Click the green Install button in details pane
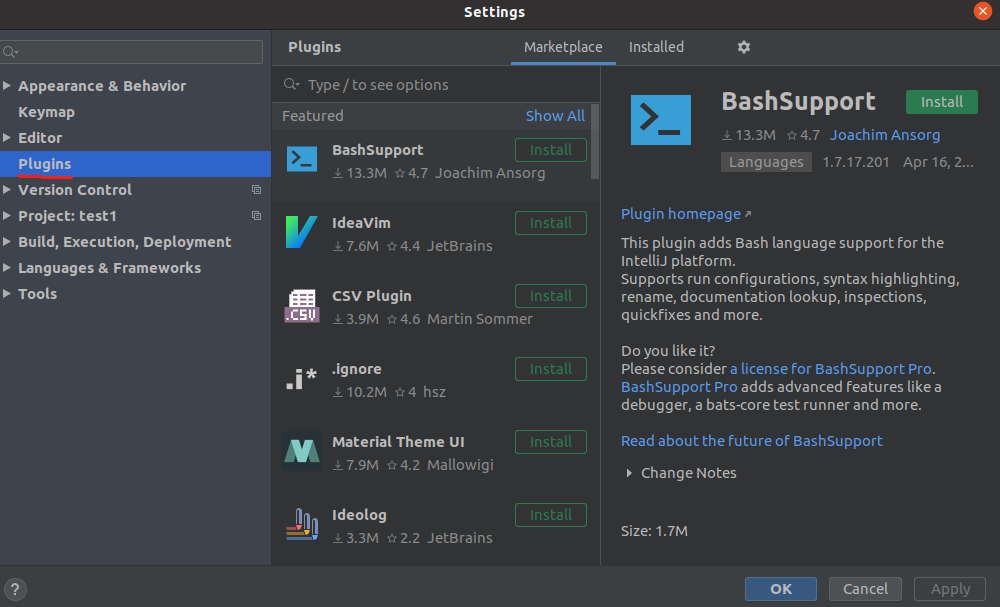Image resolution: width=1000 pixels, height=607 pixels. point(942,102)
